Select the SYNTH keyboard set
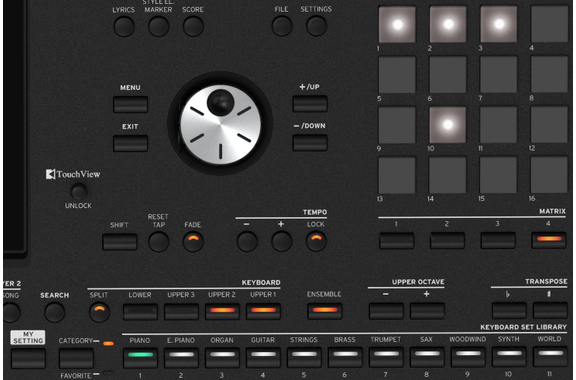The image size is (576, 380). pos(509,357)
